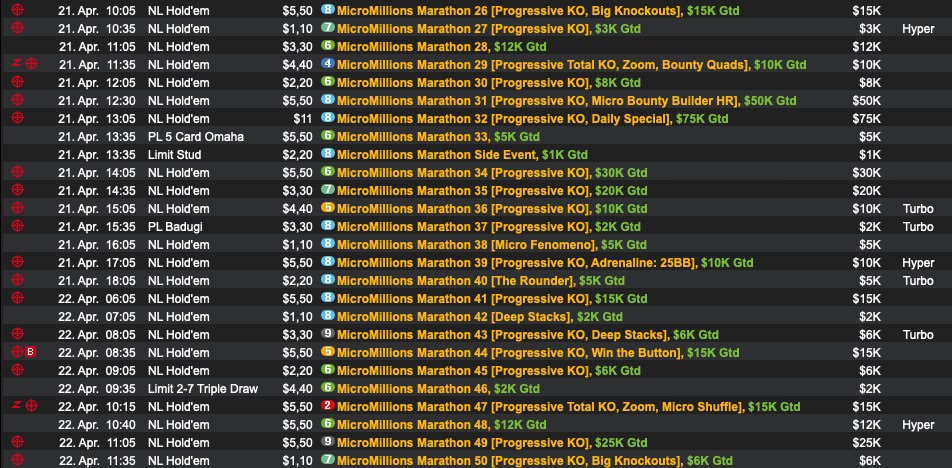
Task: Open Marathon 44 Win the Button tournament
Action: tap(538, 353)
